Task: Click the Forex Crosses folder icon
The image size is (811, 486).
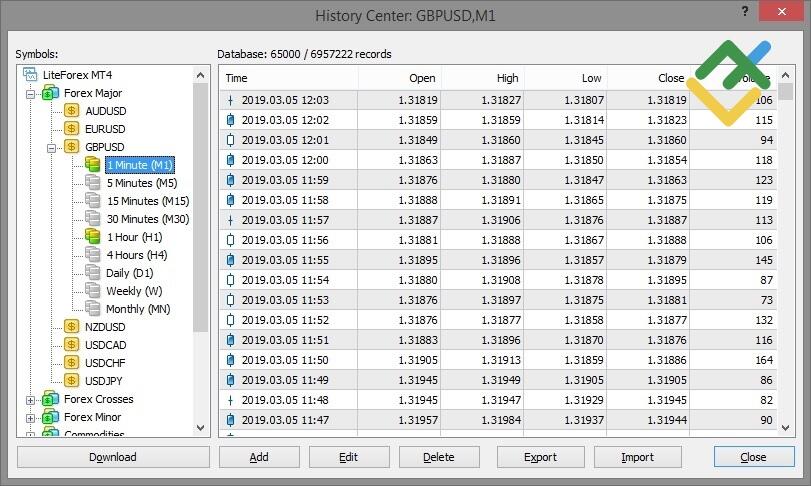Action: tap(50, 399)
